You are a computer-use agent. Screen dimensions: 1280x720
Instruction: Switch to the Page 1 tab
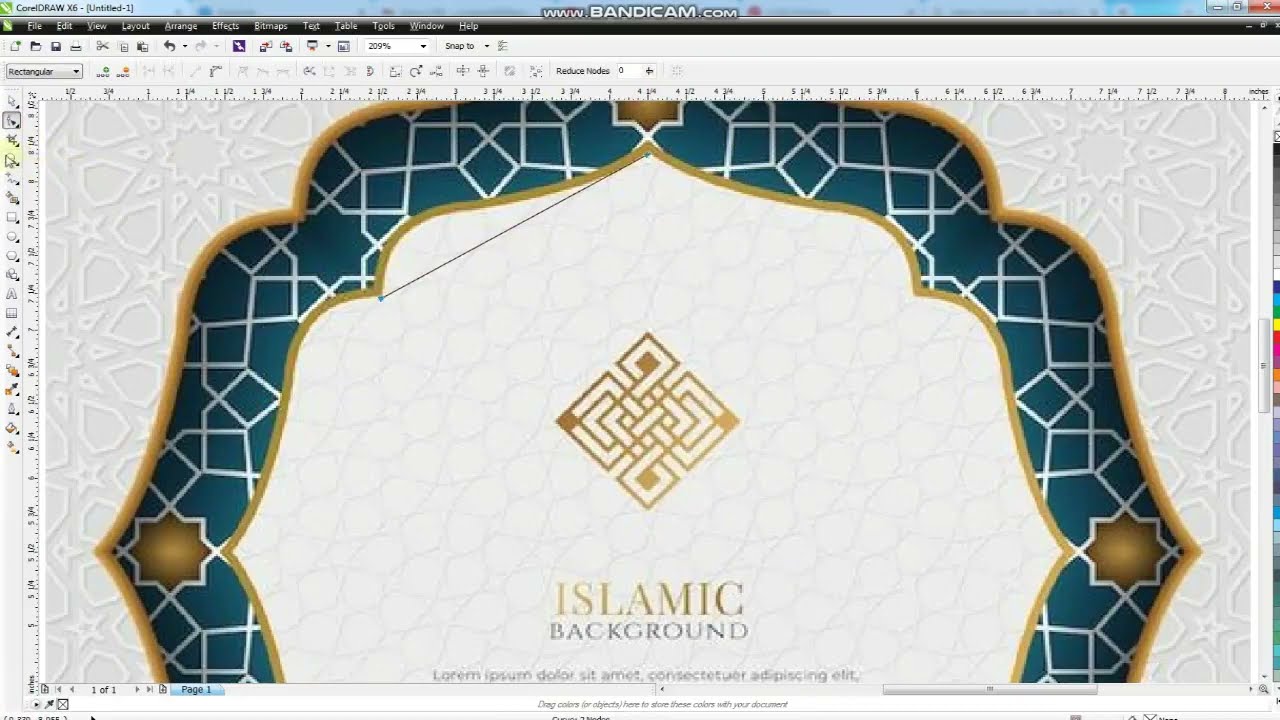click(x=196, y=689)
